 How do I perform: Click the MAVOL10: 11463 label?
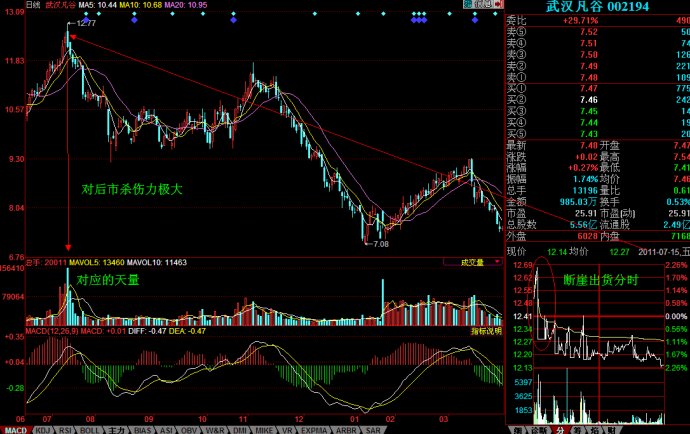tap(157, 262)
